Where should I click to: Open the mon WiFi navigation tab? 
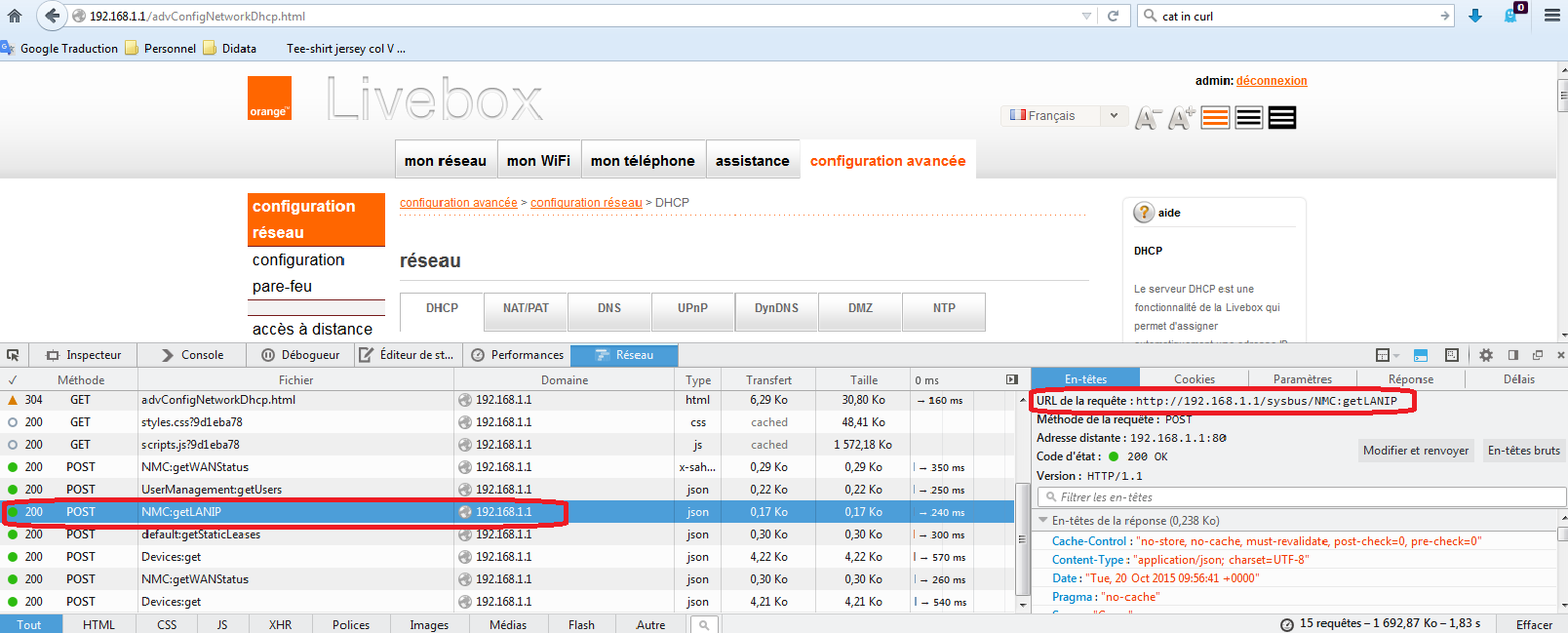538,161
